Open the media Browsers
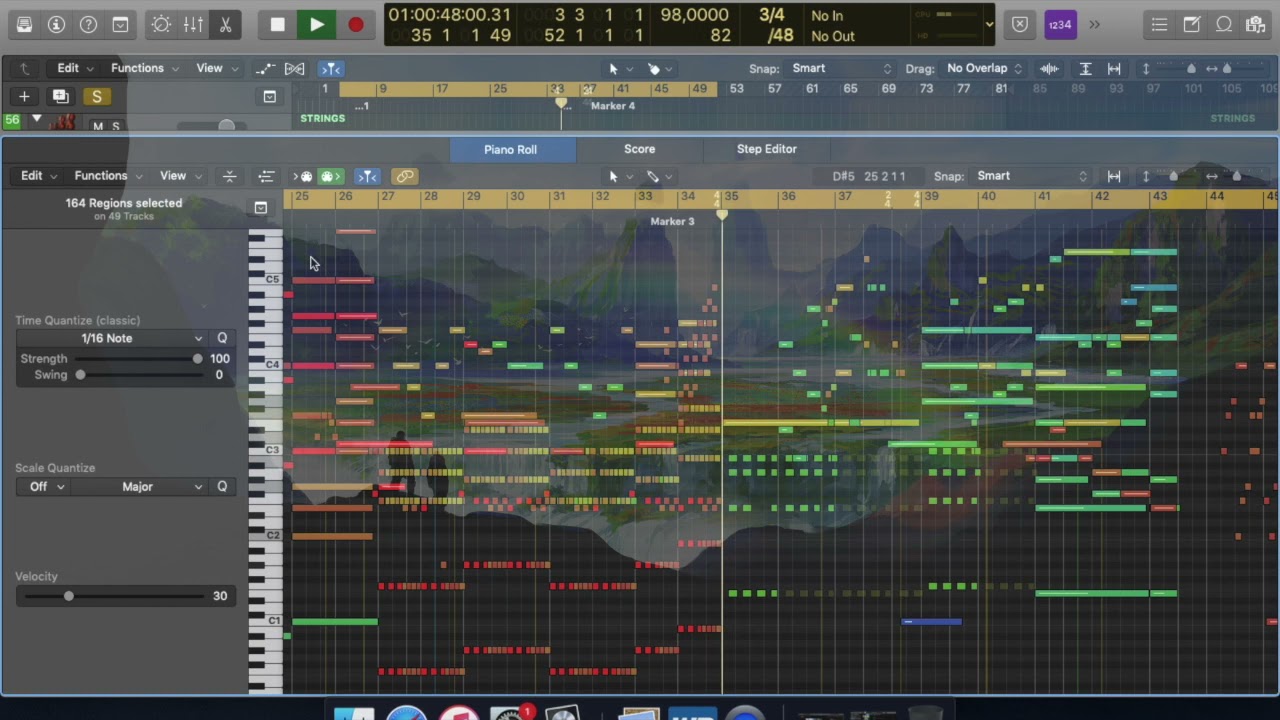1280x720 pixels. (1256, 24)
